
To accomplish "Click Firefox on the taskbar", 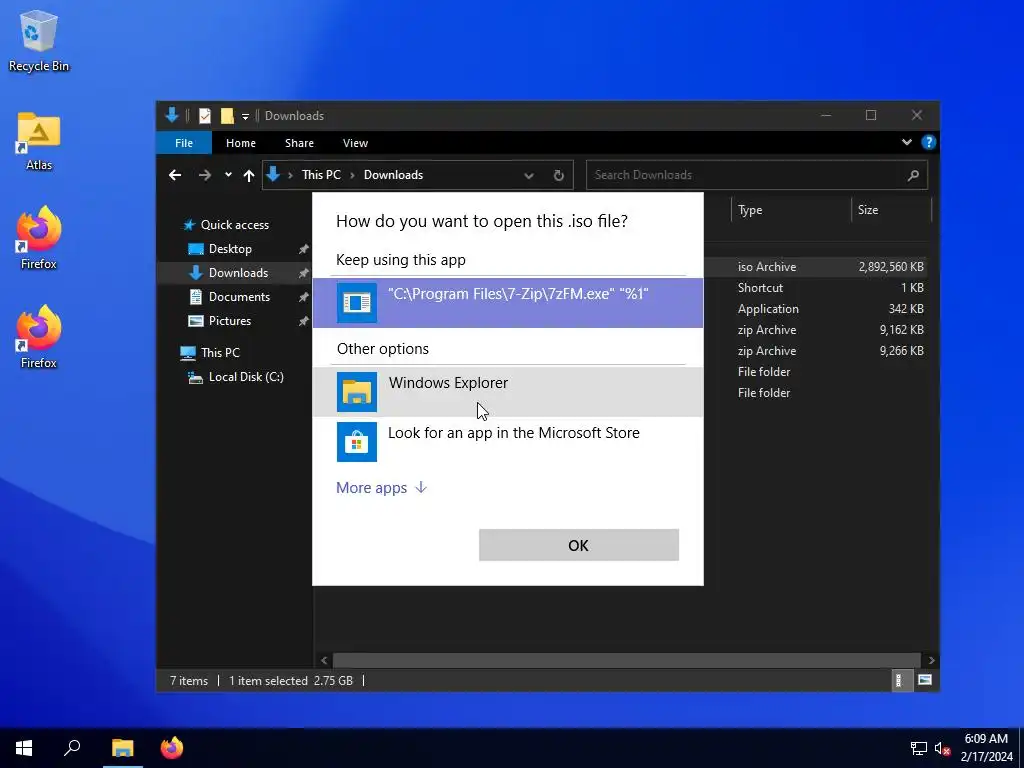I will coord(172,748).
